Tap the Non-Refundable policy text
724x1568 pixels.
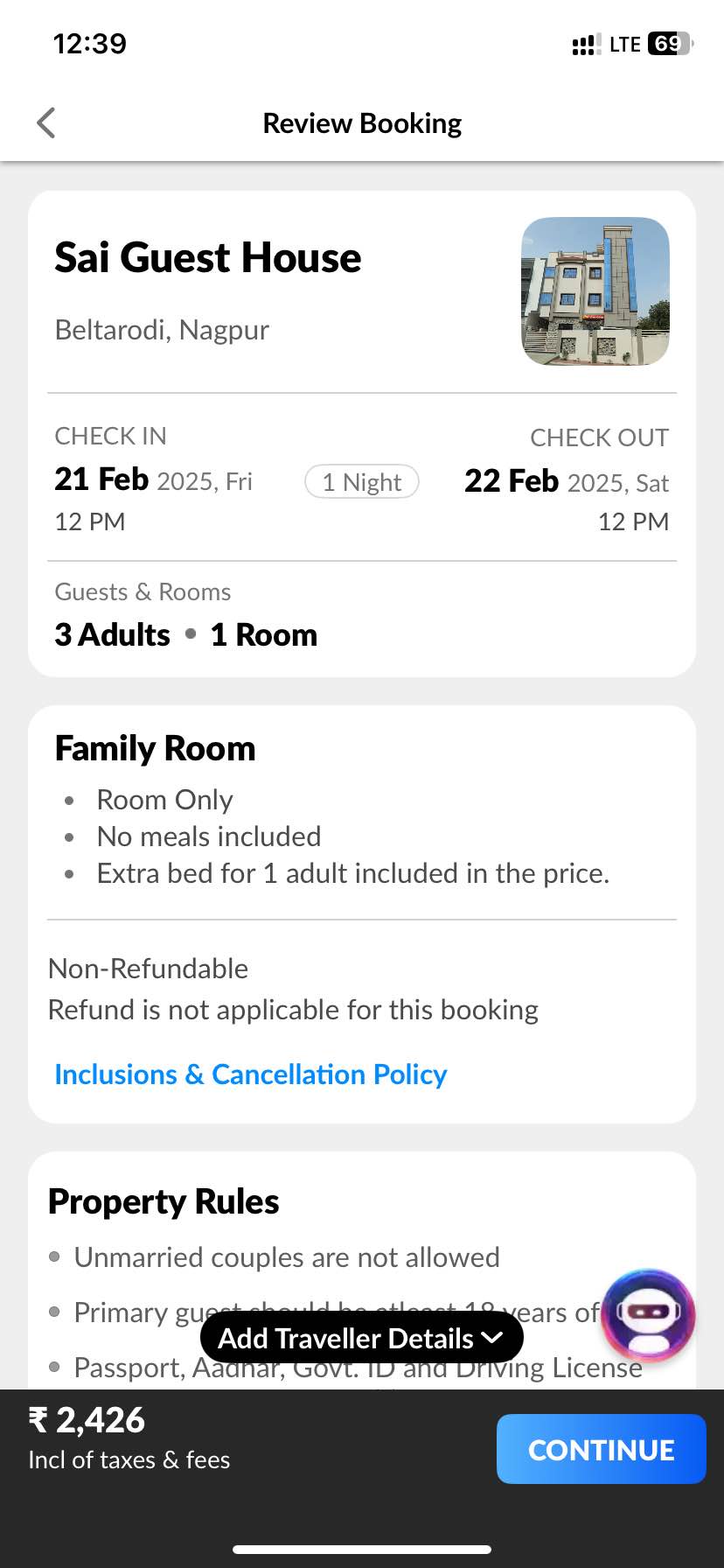[x=148, y=969]
